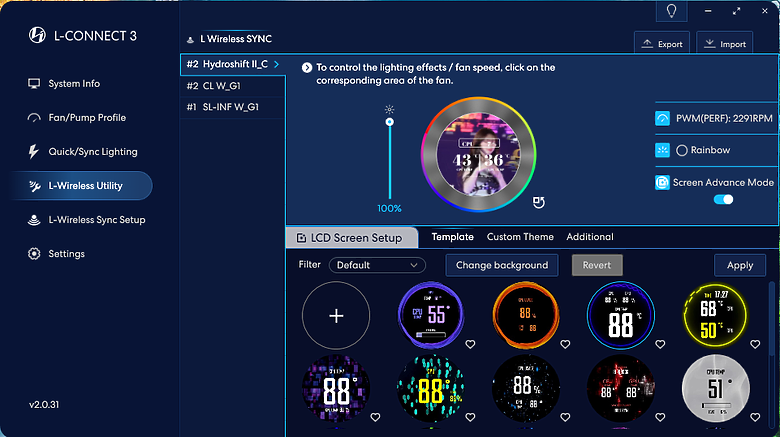
Task: Click the LCD screen preview image
Action: point(479,155)
